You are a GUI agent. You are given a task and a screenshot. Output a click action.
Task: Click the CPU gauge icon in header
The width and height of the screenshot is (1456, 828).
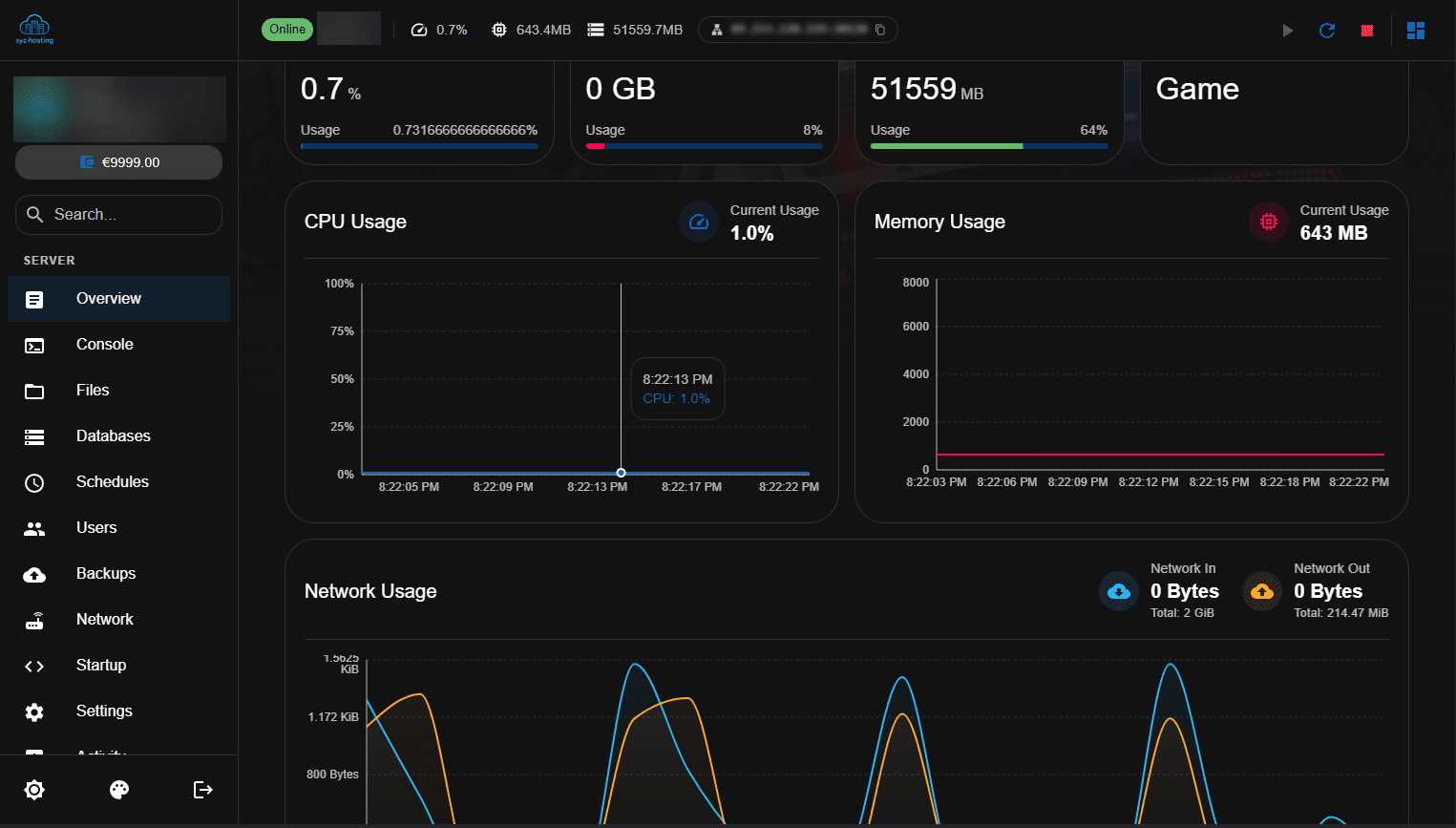point(419,30)
